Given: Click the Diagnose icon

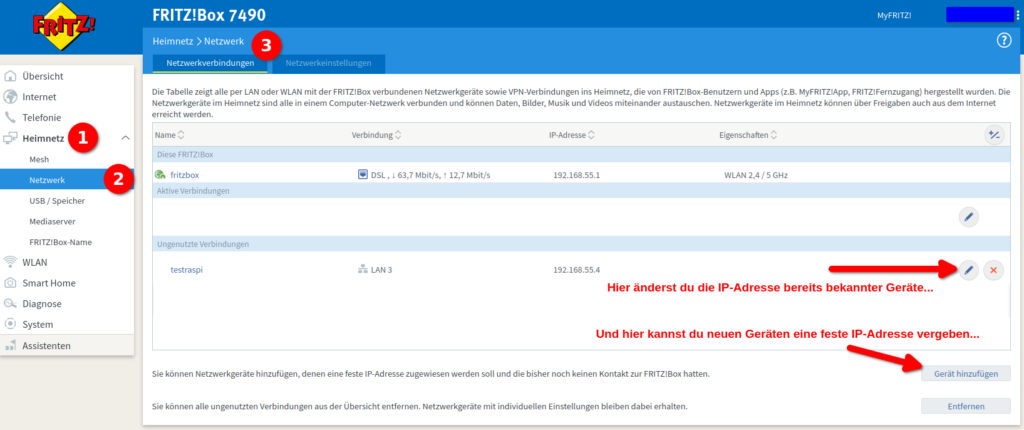Looking at the screenshot, I should pyautogui.click(x=10, y=304).
